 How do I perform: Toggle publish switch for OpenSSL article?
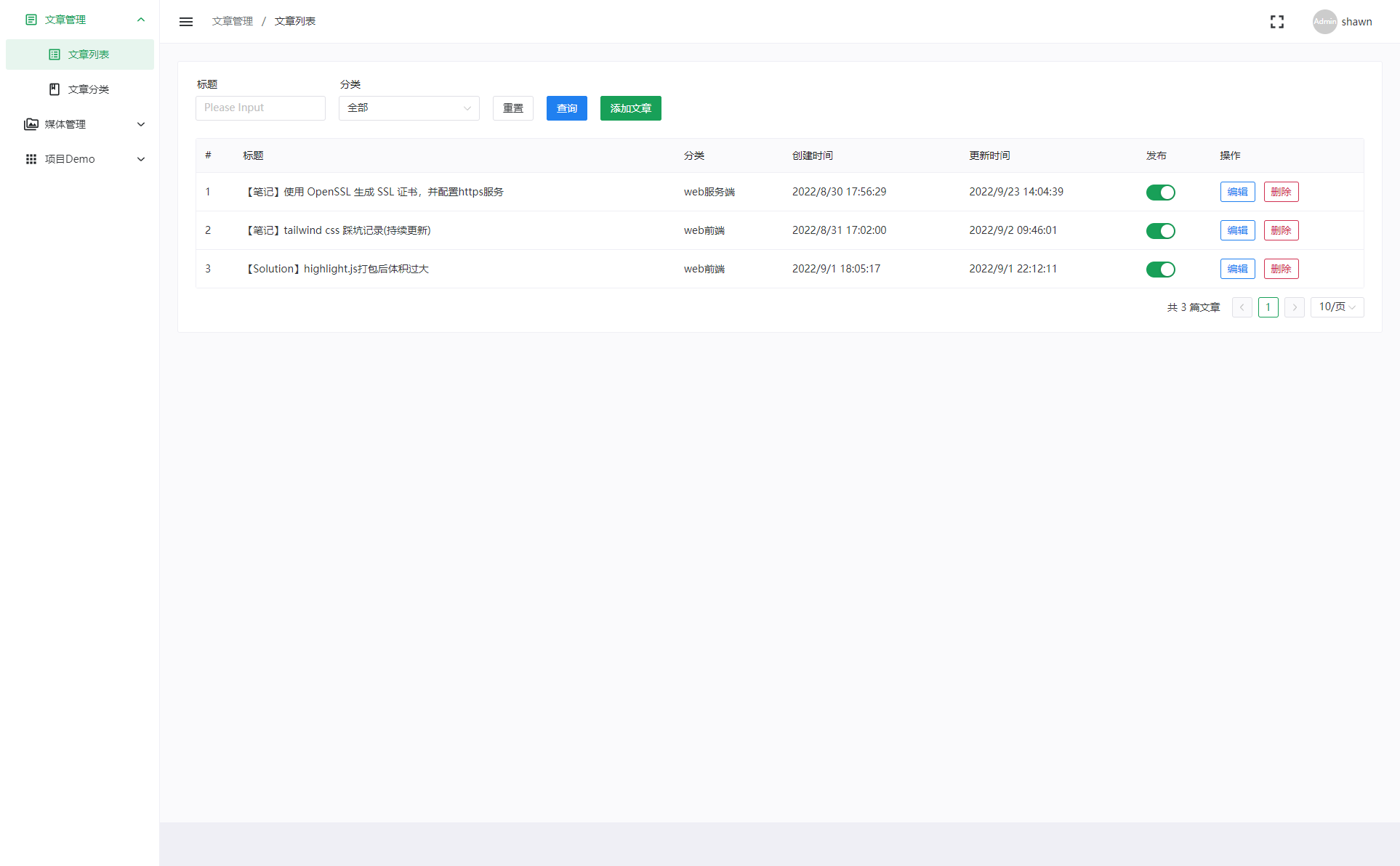coord(1160,193)
